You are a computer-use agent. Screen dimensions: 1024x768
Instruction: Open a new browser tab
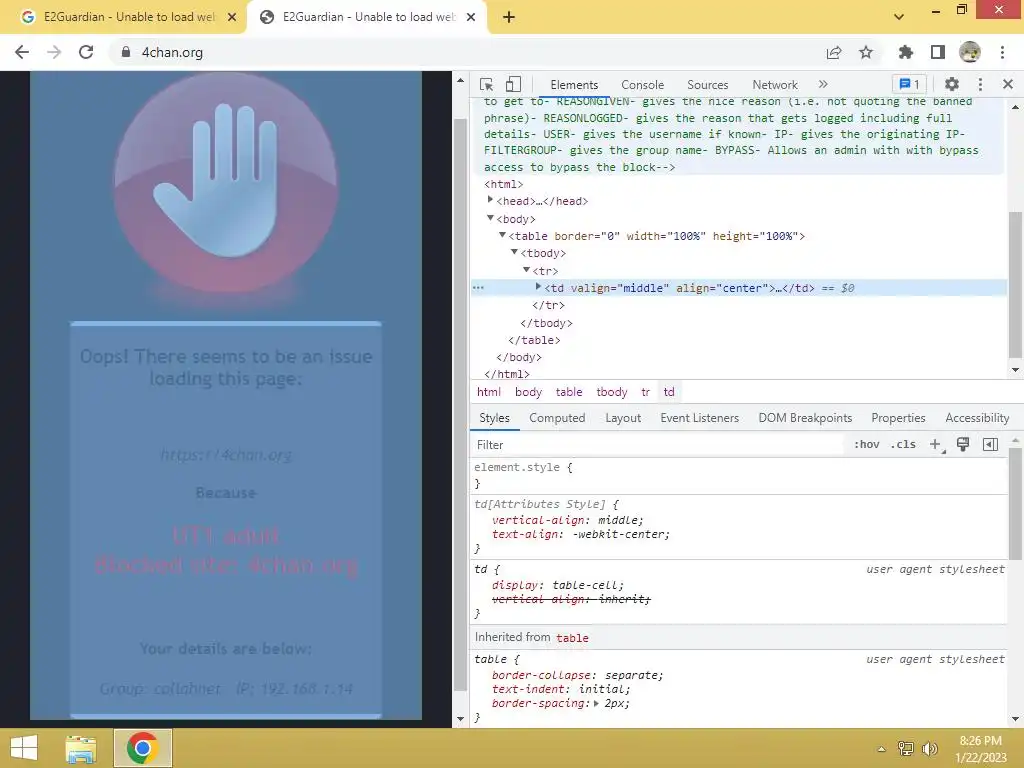click(509, 18)
